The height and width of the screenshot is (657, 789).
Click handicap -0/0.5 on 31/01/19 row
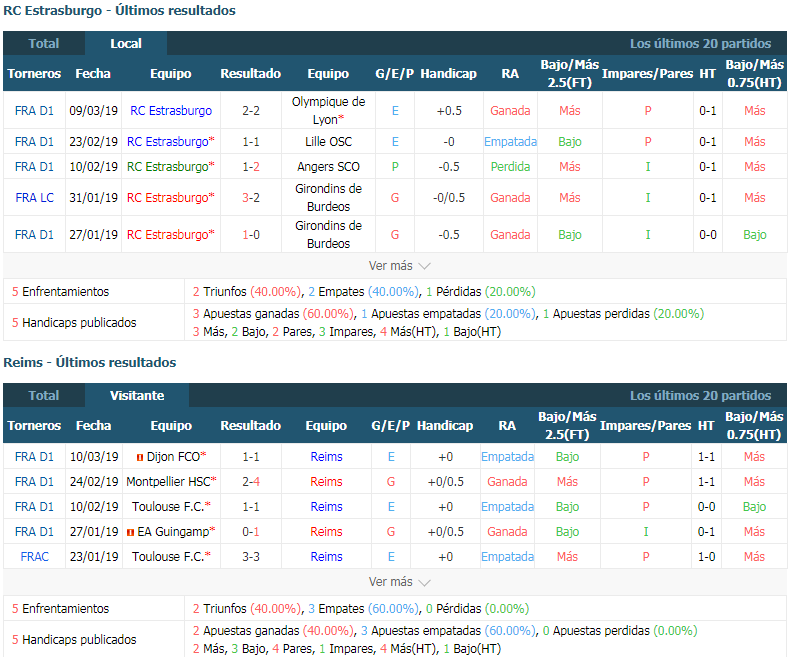pyautogui.click(x=449, y=198)
